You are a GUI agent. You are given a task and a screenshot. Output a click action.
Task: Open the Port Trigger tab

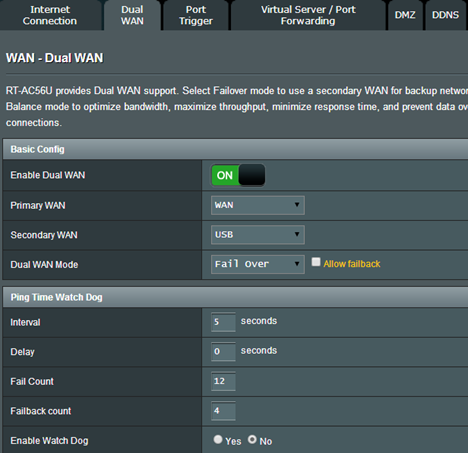(x=196, y=15)
